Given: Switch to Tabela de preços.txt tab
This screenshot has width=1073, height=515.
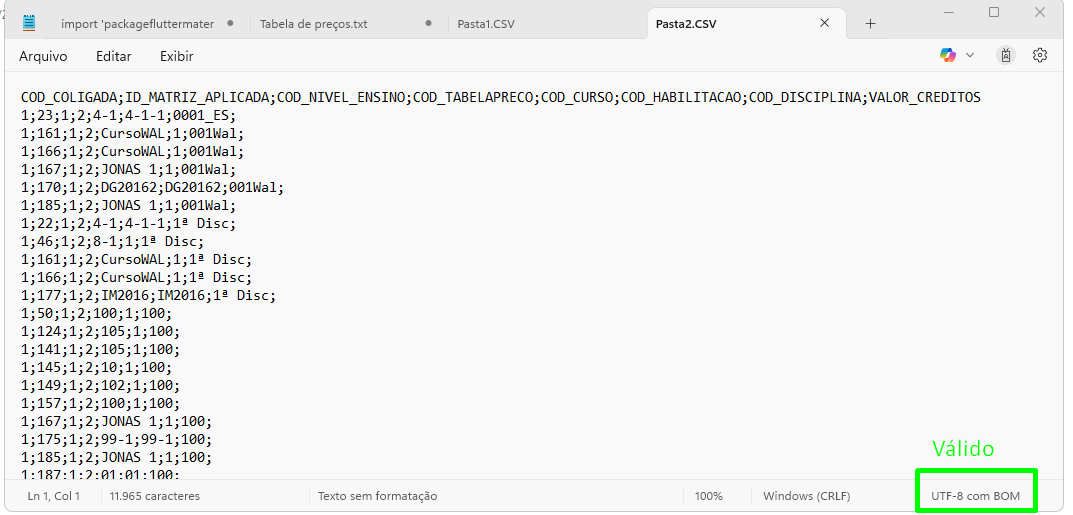Looking at the screenshot, I should coord(314,24).
